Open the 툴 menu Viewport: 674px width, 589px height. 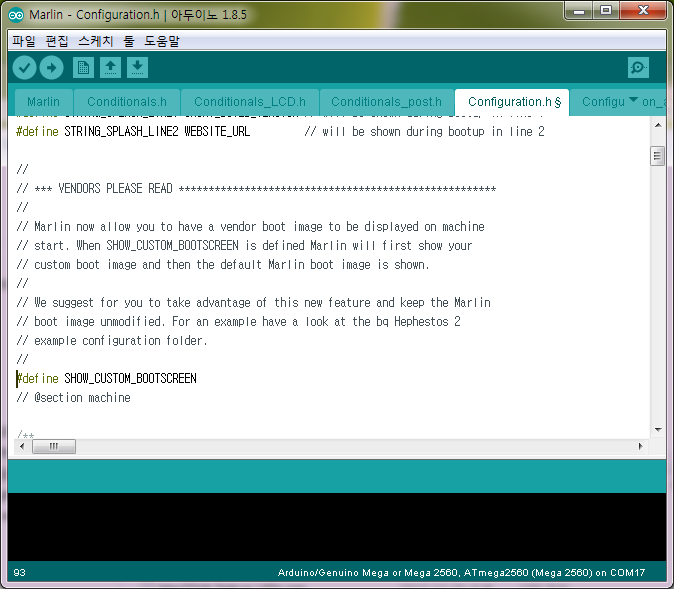pos(129,41)
